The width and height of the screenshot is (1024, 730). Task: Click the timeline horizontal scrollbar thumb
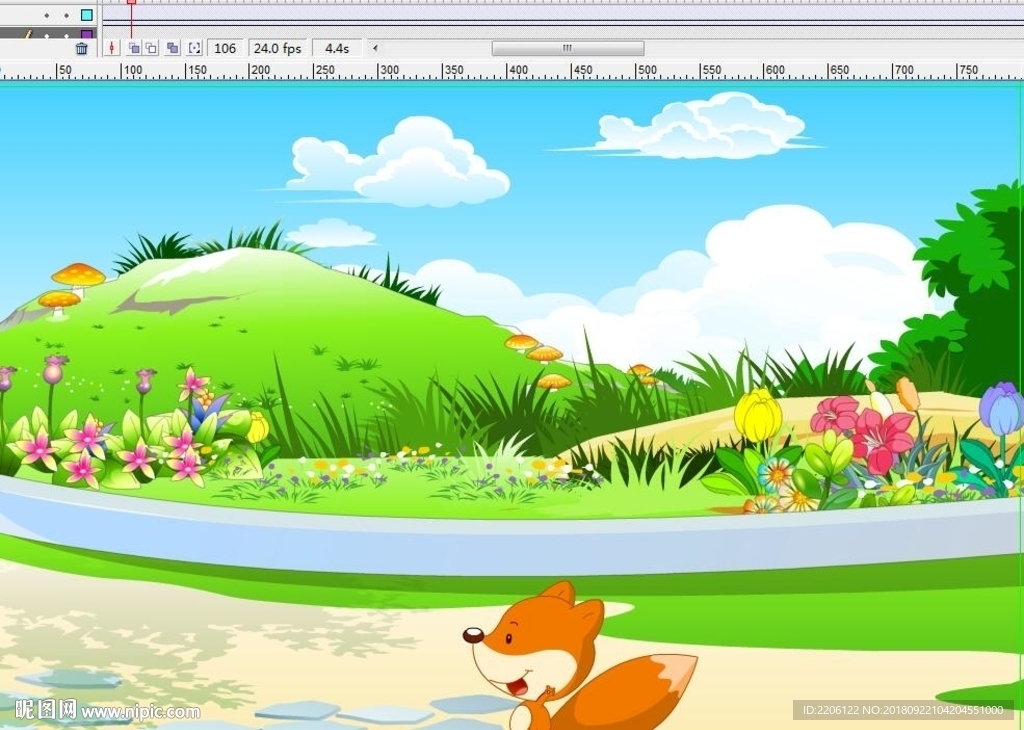point(568,48)
